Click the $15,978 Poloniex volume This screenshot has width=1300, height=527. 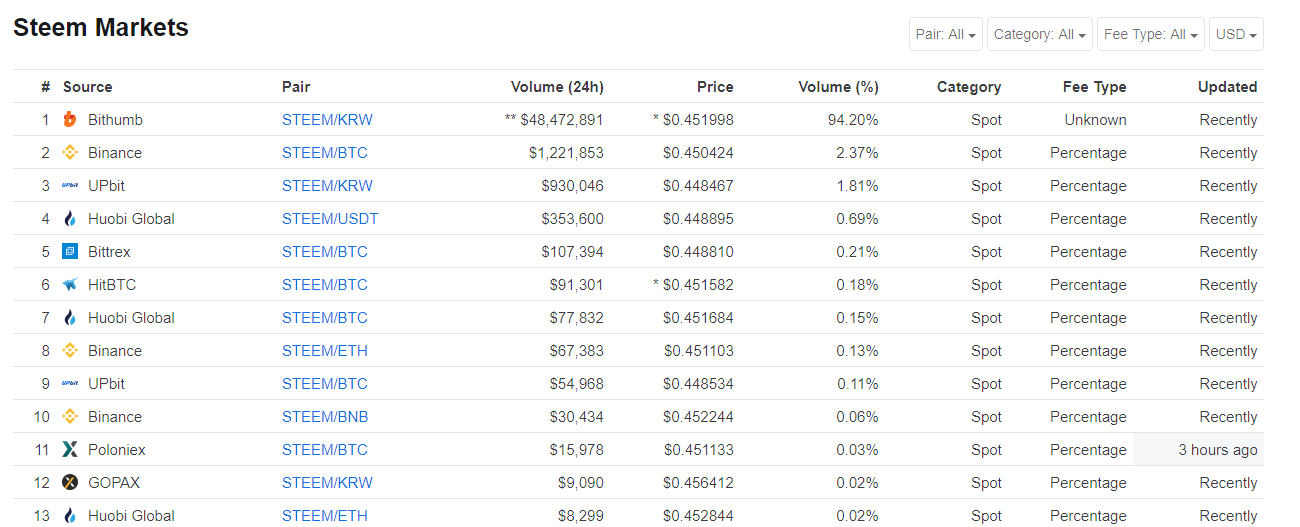pyautogui.click(x=576, y=450)
